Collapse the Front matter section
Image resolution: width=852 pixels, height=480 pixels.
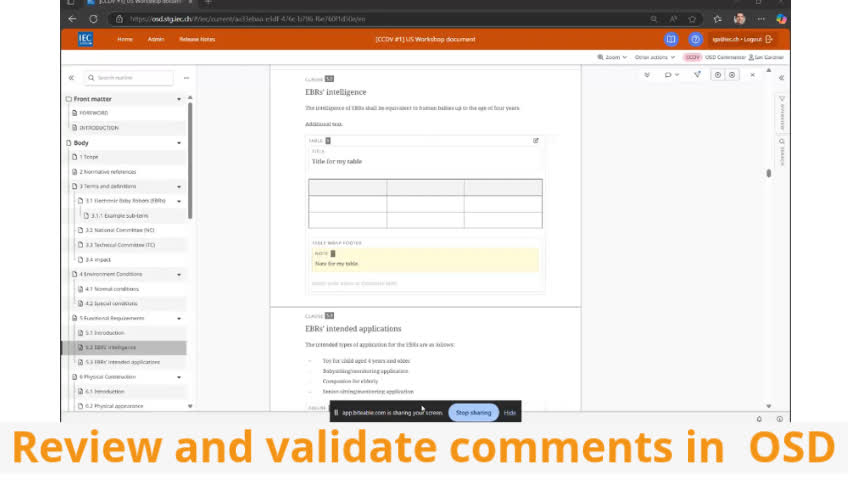(x=179, y=99)
